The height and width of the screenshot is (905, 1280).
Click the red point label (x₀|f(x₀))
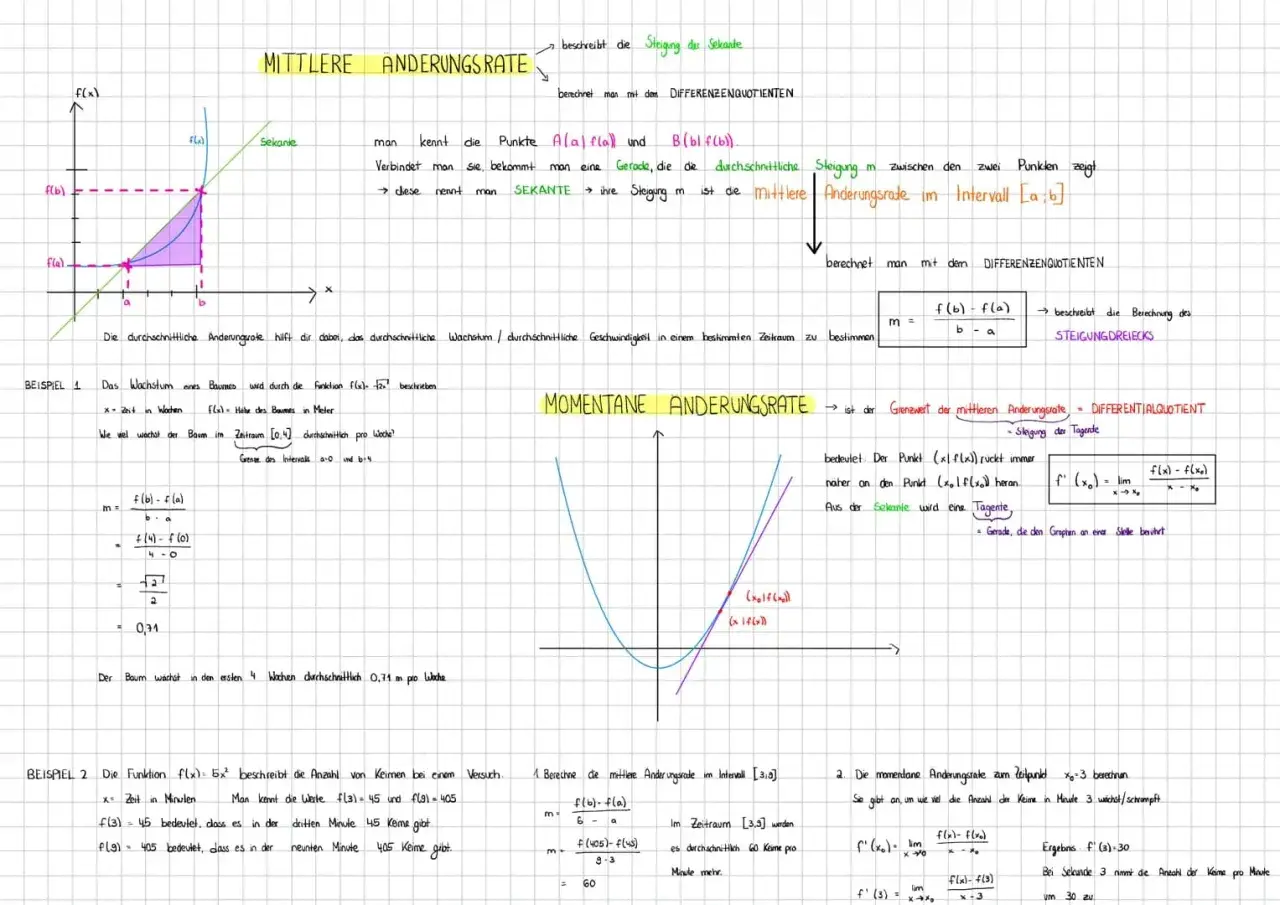[770, 597]
